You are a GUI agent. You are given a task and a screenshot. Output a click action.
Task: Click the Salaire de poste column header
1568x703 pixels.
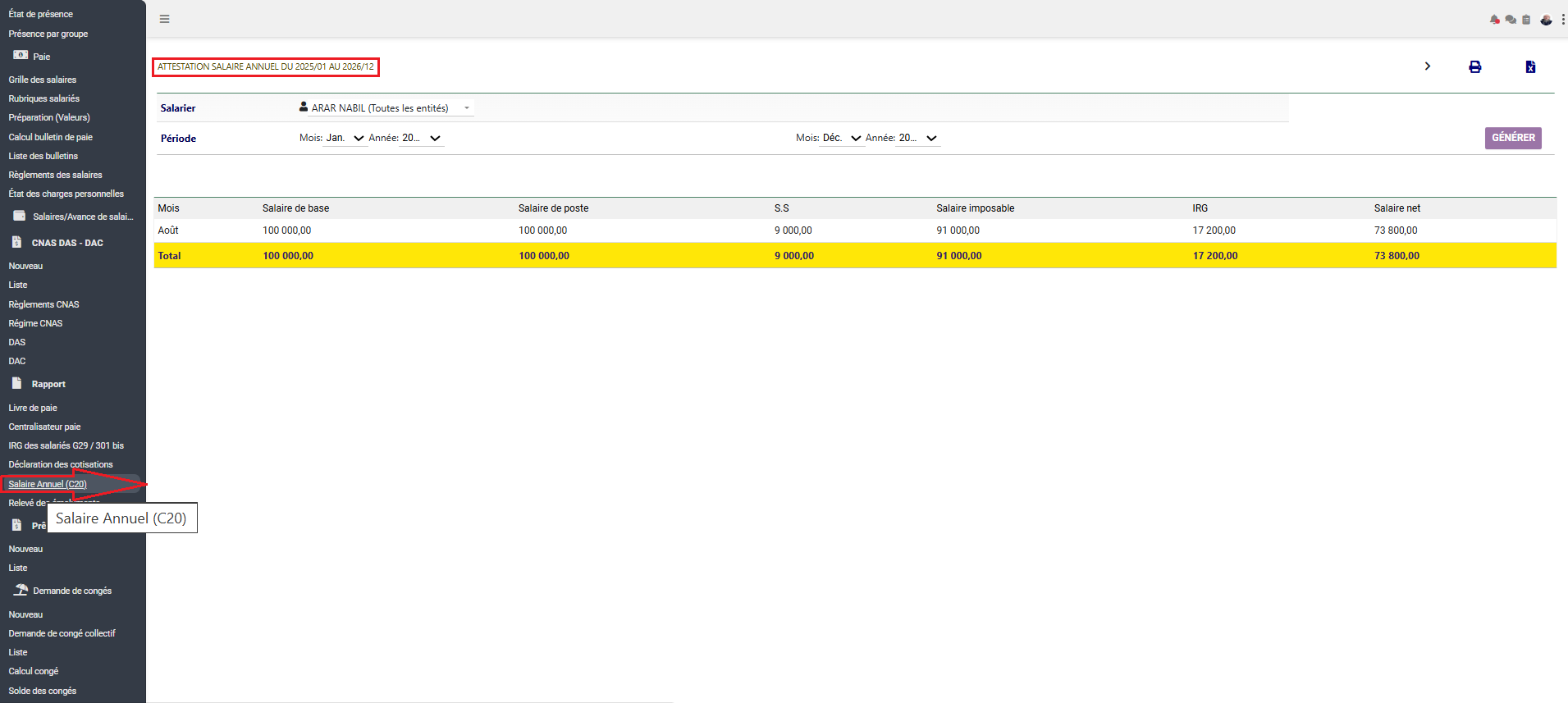point(554,208)
